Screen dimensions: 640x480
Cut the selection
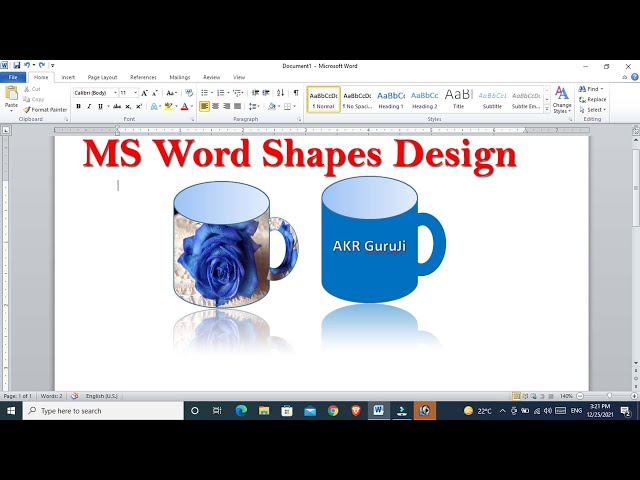point(32,89)
